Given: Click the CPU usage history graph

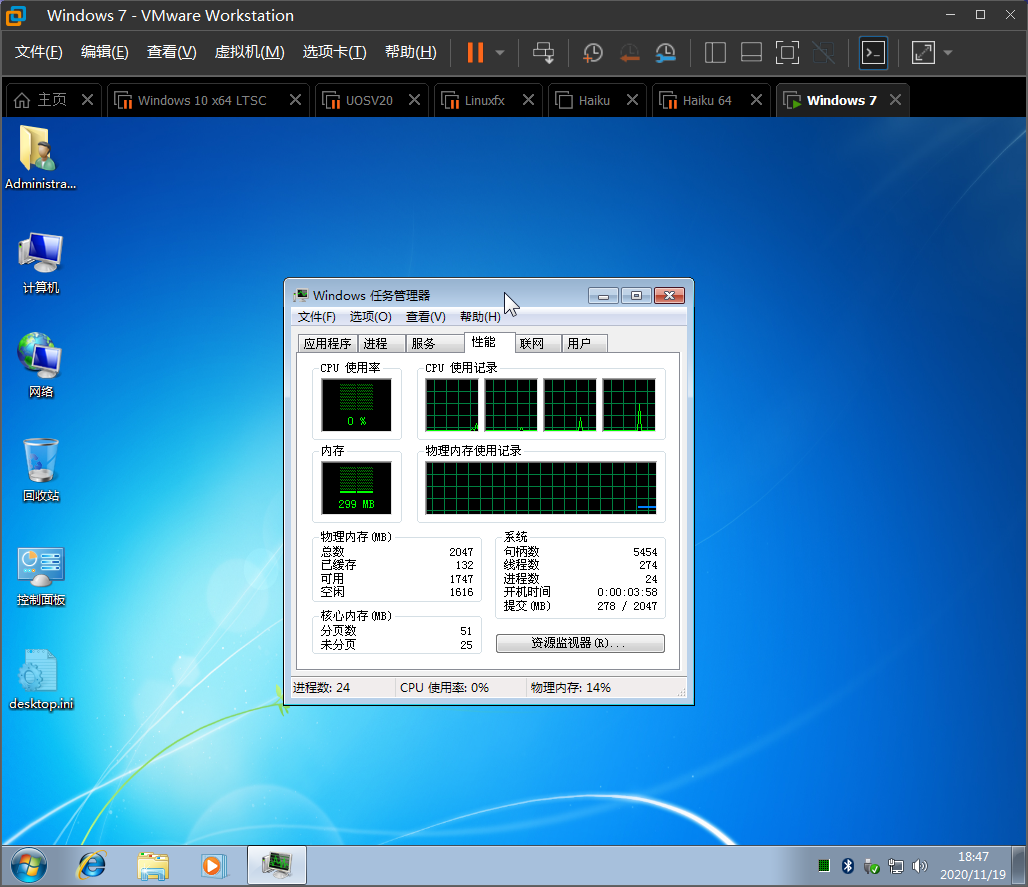Looking at the screenshot, I should 540,405.
